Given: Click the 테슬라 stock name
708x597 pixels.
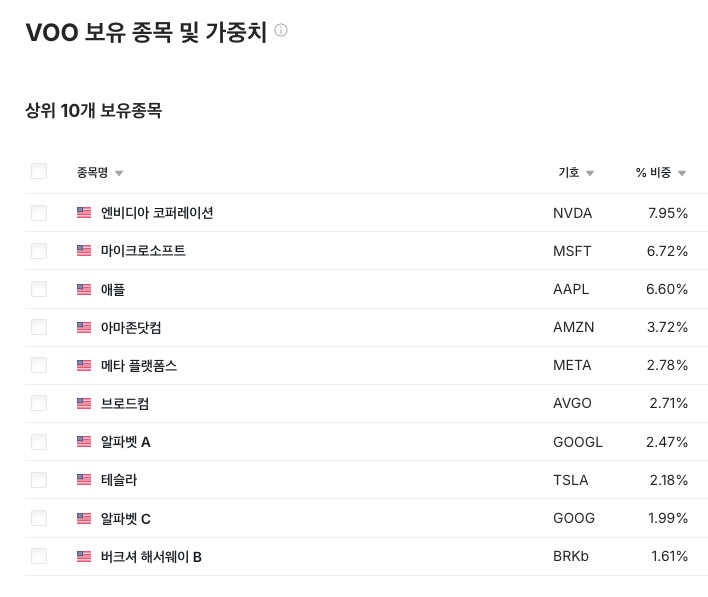Looking at the screenshot, I should pos(119,480).
